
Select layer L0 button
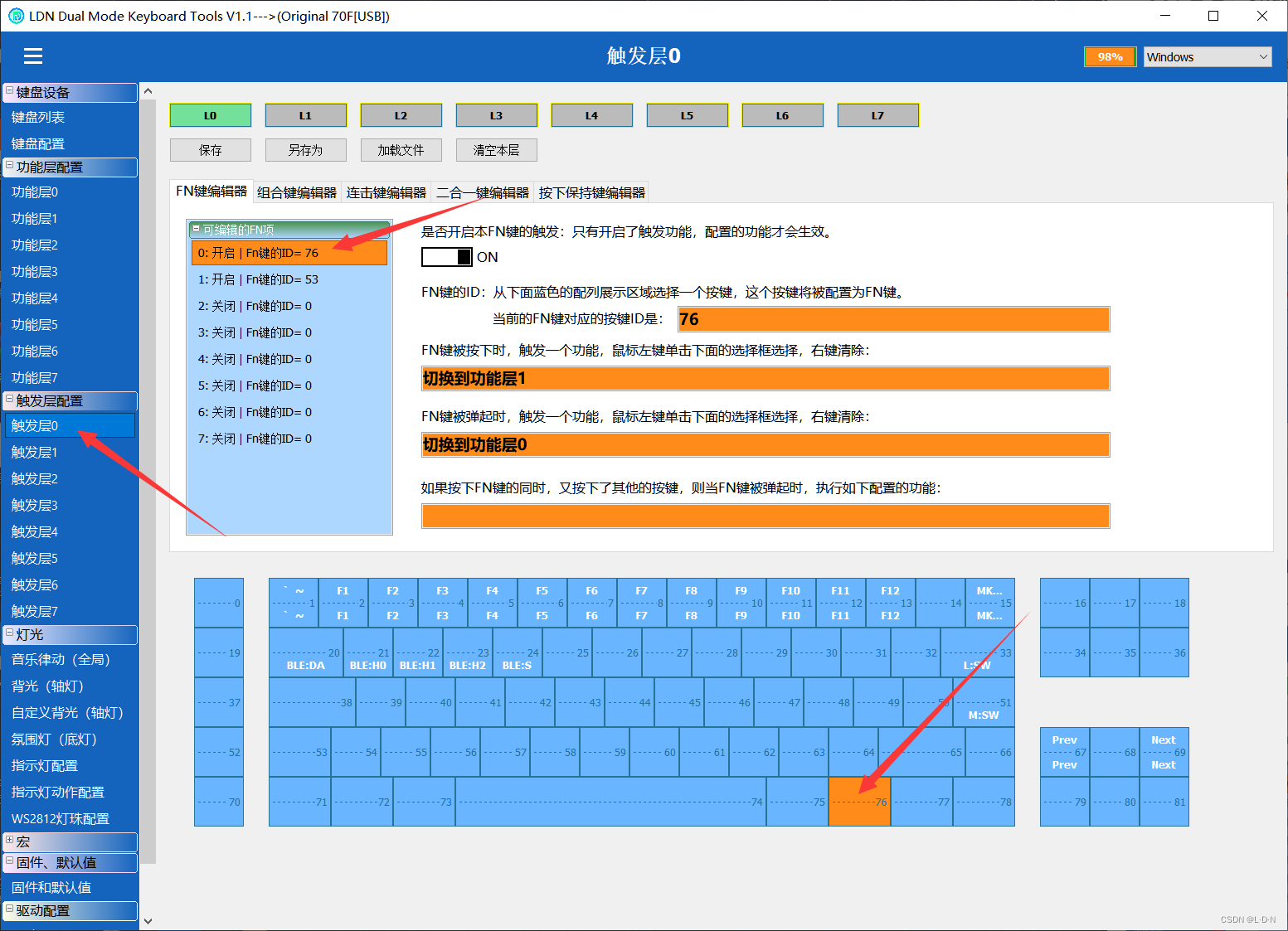(211, 115)
